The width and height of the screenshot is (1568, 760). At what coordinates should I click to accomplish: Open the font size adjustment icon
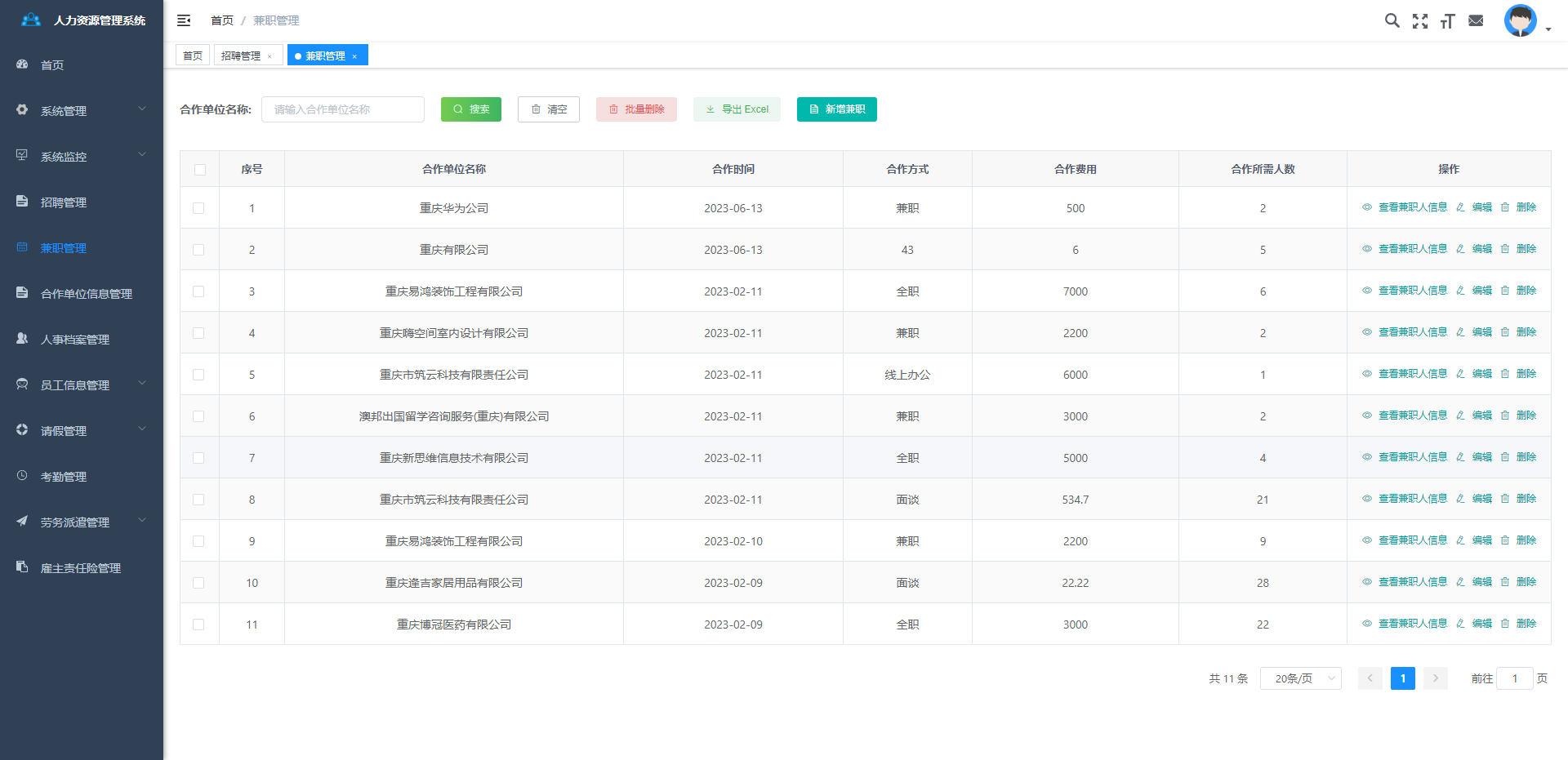point(1448,21)
